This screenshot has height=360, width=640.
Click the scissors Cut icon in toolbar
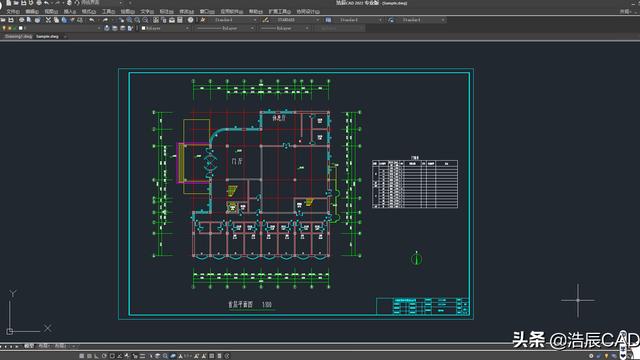pos(48,20)
